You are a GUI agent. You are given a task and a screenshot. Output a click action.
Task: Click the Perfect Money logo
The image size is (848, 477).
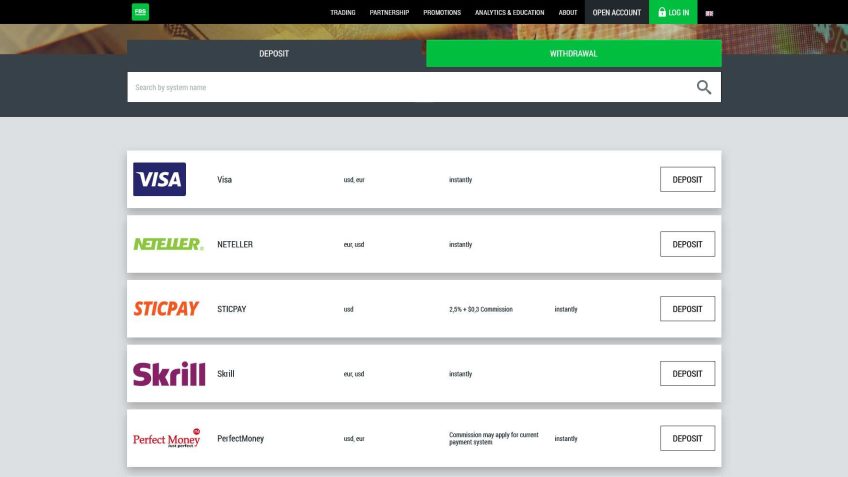(x=167, y=439)
